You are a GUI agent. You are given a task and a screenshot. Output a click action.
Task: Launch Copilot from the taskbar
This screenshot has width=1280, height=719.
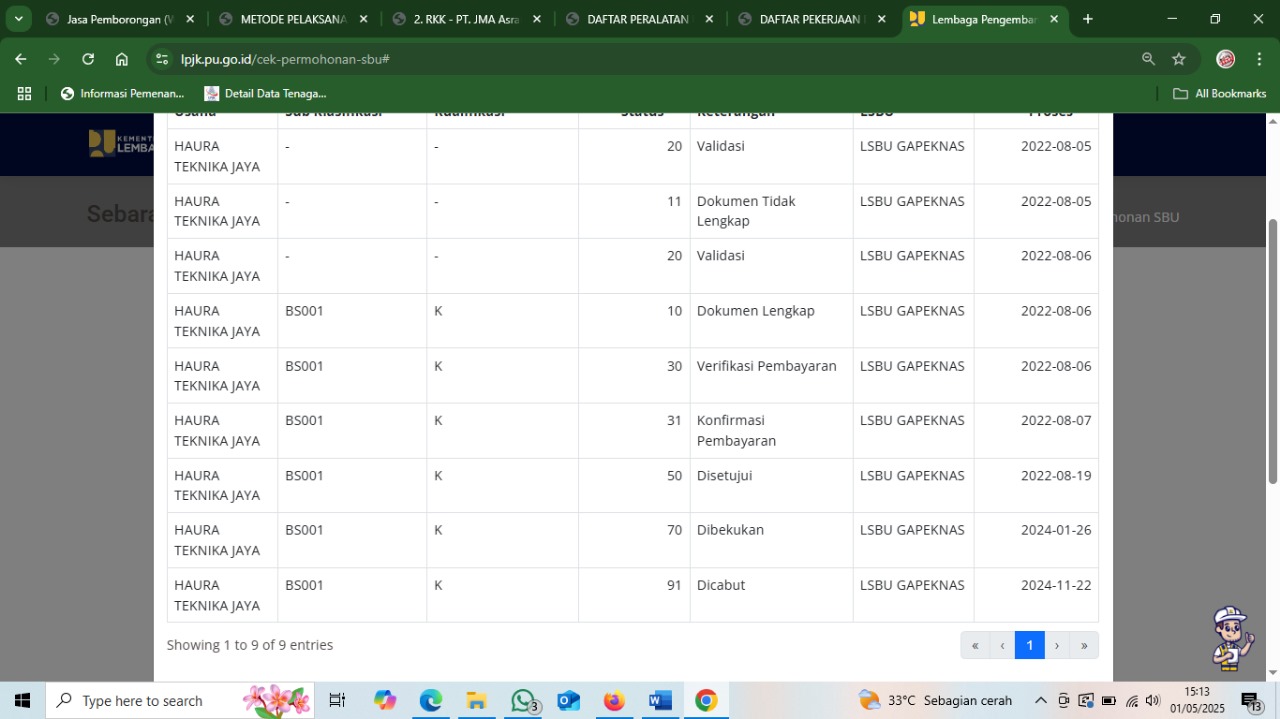[x=385, y=701]
